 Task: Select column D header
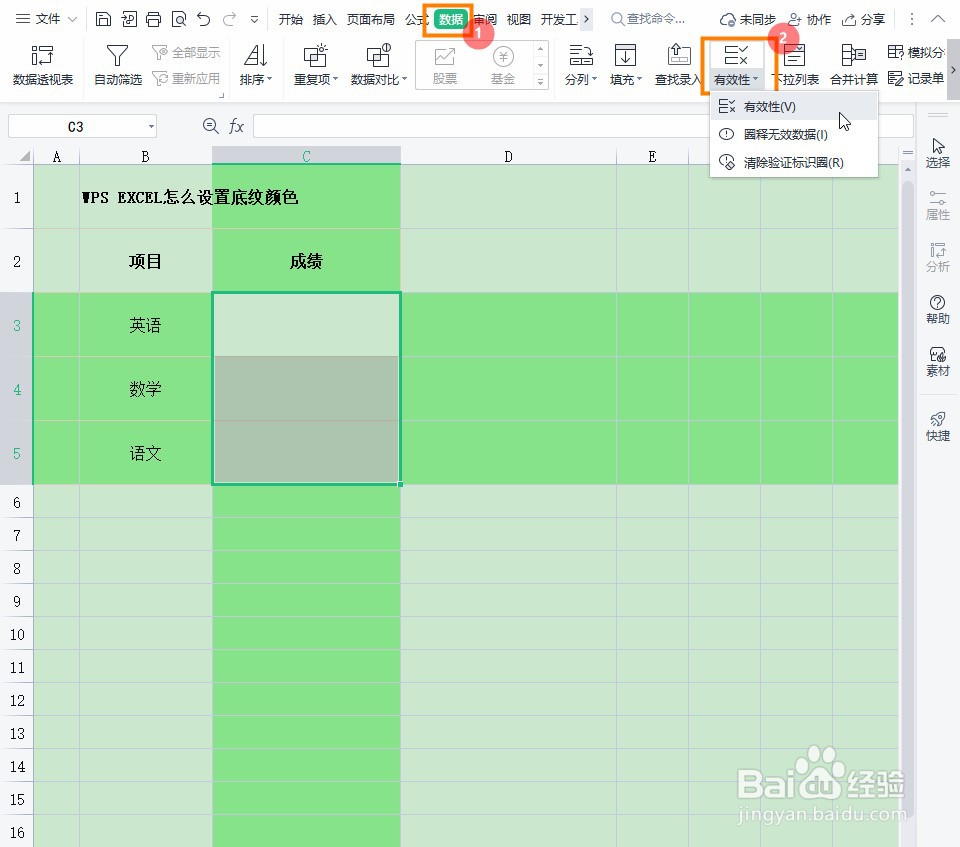(x=508, y=156)
